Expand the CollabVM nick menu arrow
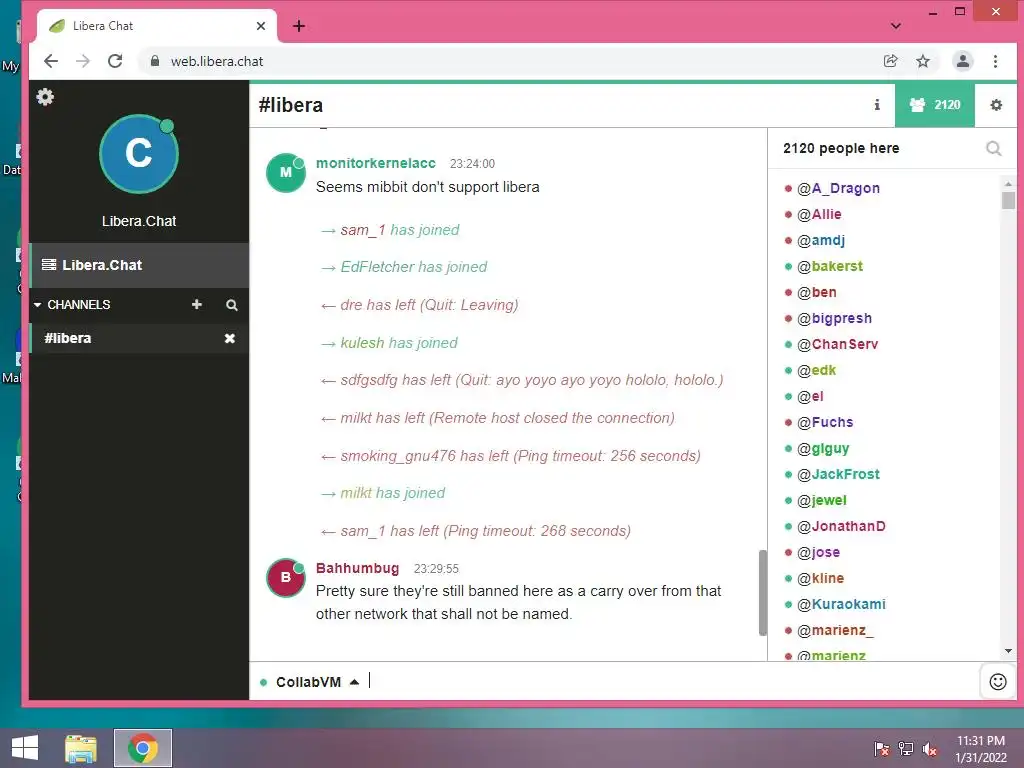1024x768 pixels. (354, 682)
